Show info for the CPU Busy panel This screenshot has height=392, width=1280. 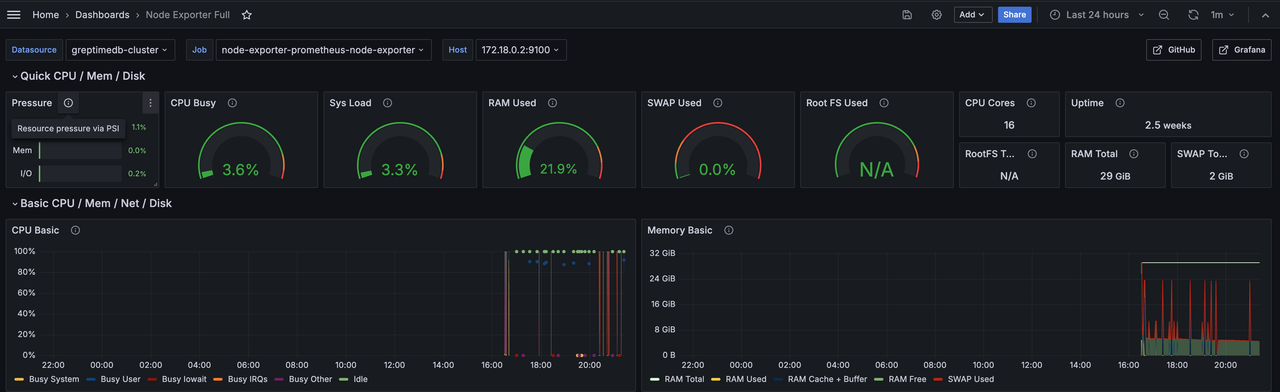[x=232, y=103]
